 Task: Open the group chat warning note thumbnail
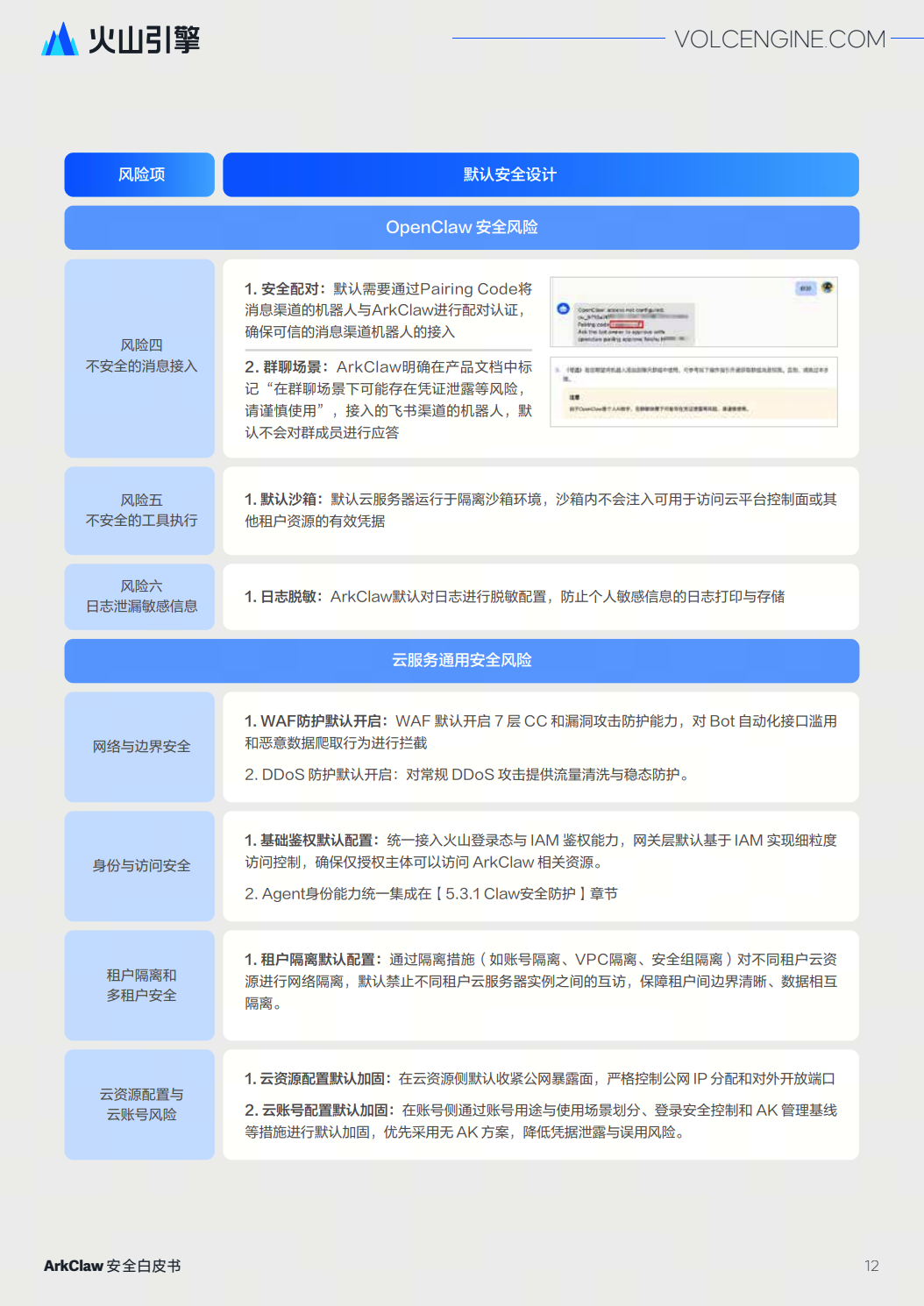694,392
